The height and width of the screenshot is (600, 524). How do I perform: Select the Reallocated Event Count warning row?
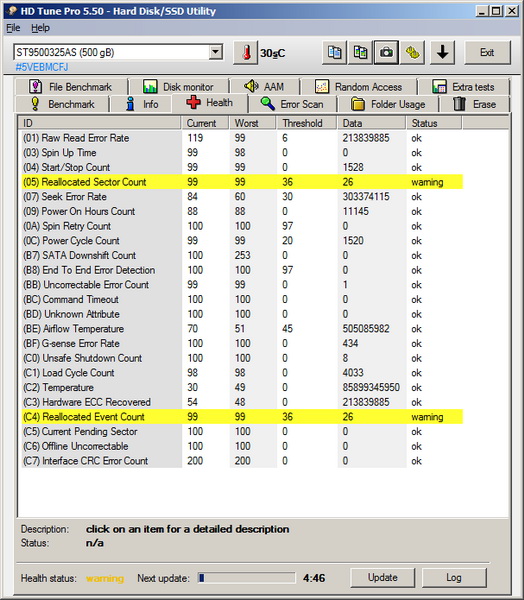(x=242, y=417)
